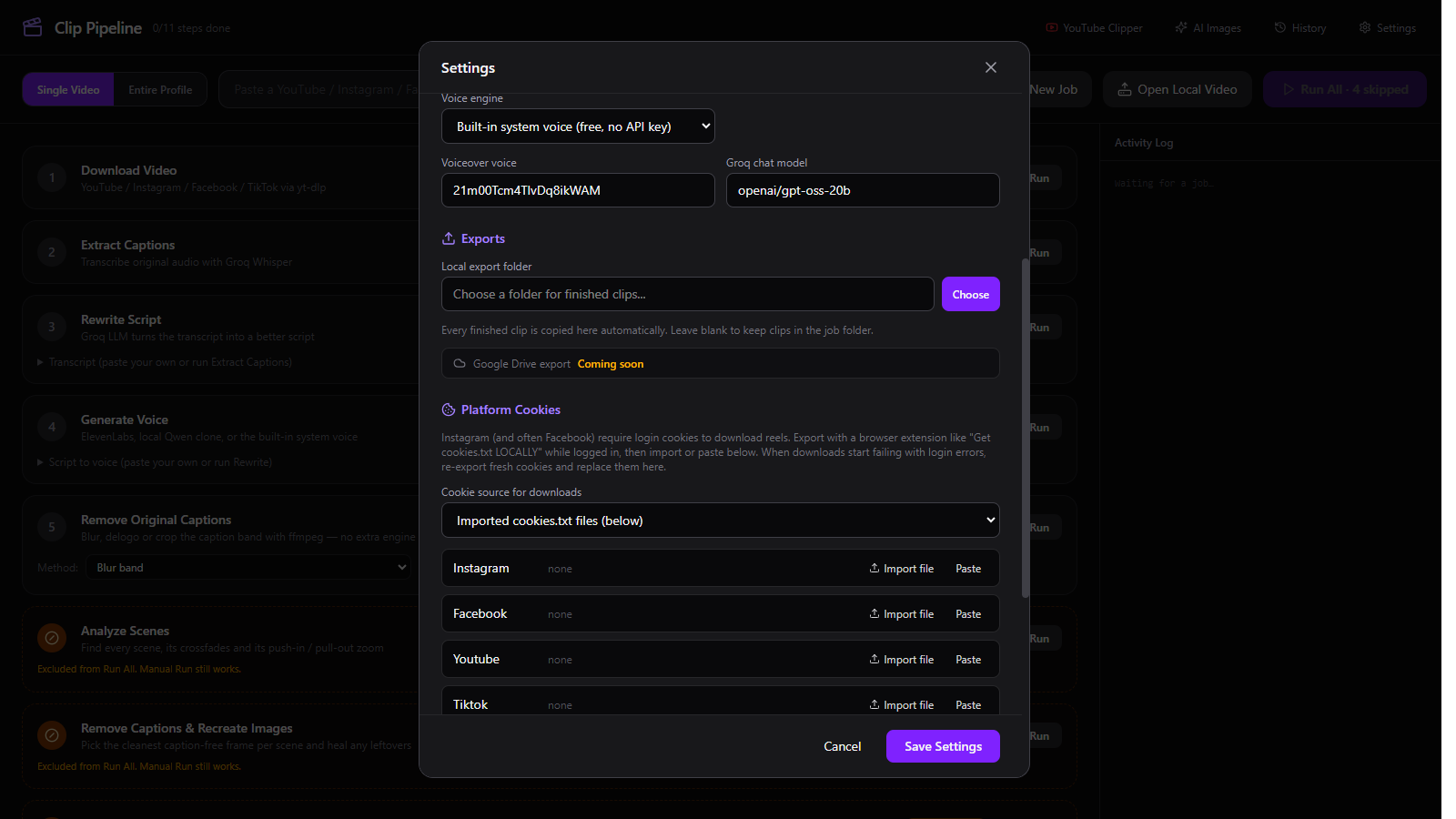This screenshot has height=819, width=1456.
Task: Save Settings in the dialog
Action: (943, 746)
